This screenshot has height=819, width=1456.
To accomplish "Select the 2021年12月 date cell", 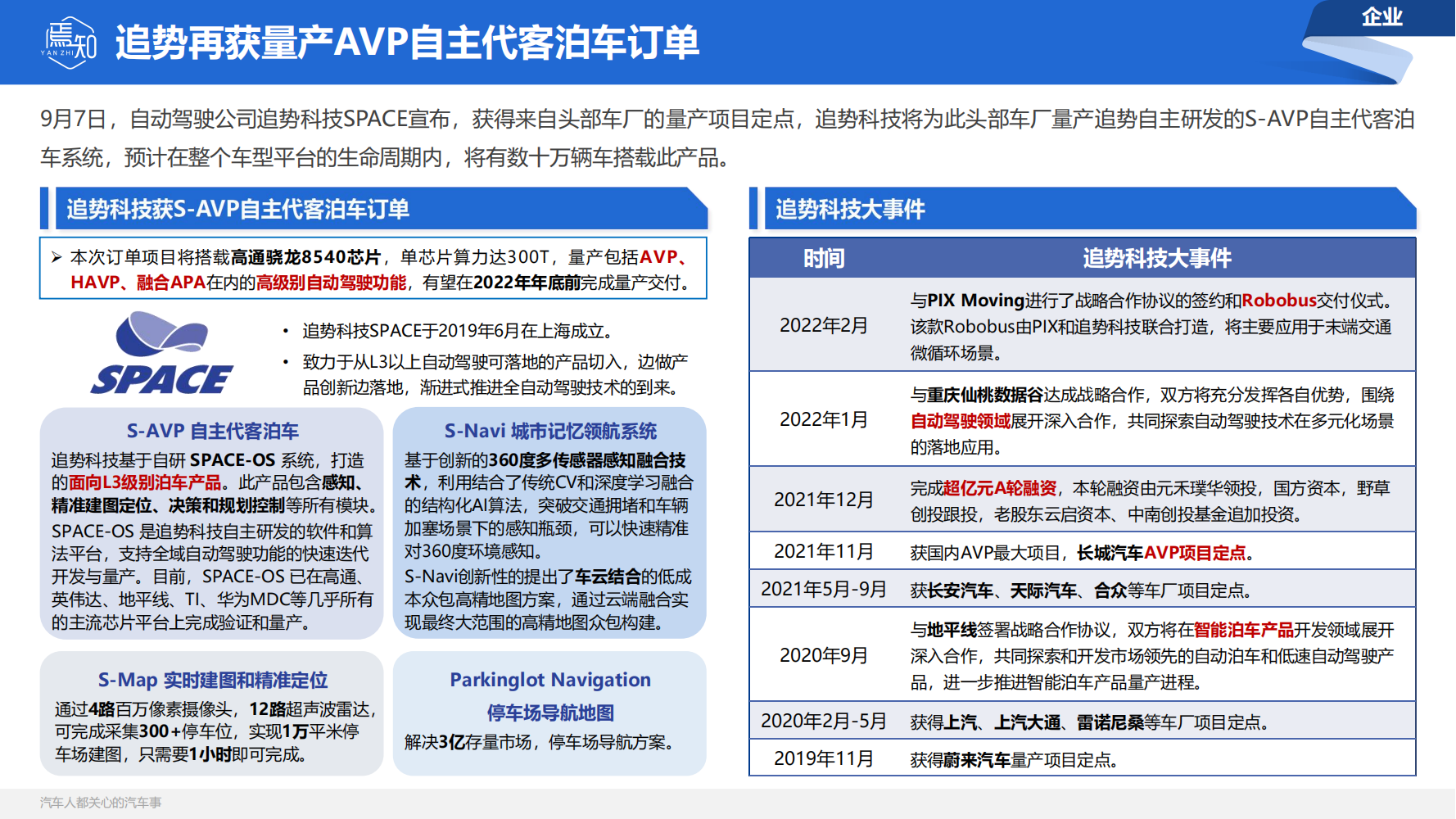I will point(824,500).
